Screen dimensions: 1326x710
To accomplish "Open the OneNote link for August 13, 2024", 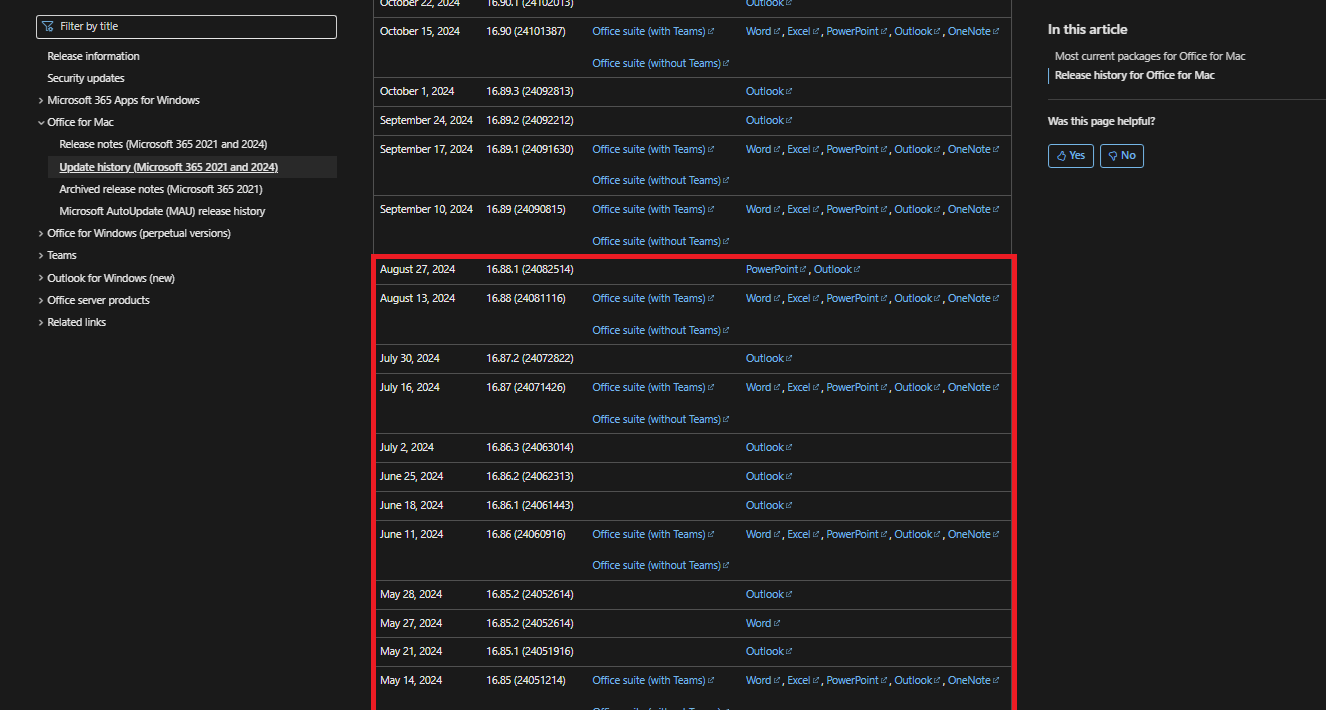I will 973,298.
